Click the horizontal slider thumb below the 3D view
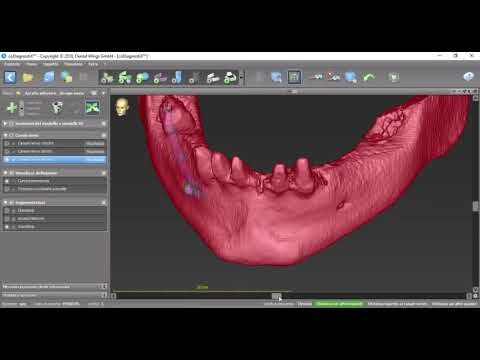Viewport: 480px width, 360px height. point(276,296)
